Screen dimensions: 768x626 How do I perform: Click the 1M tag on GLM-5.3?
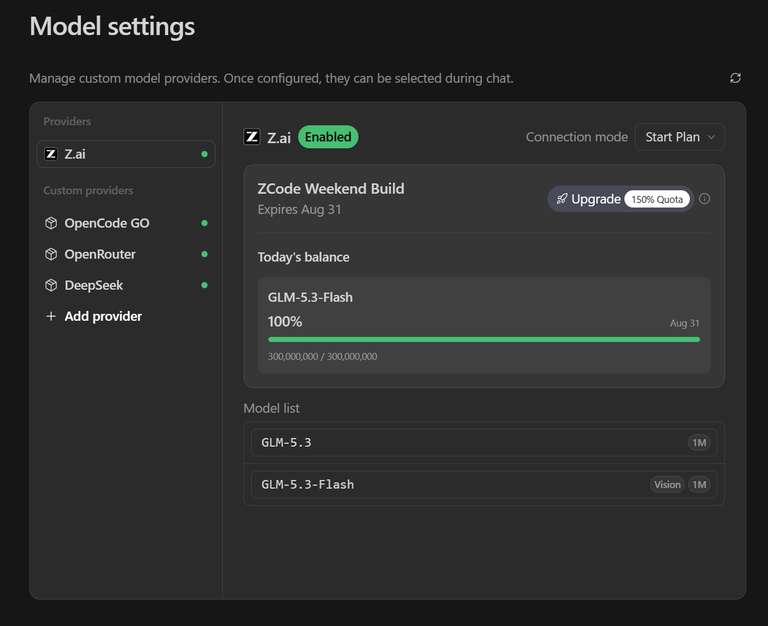point(699,443)
